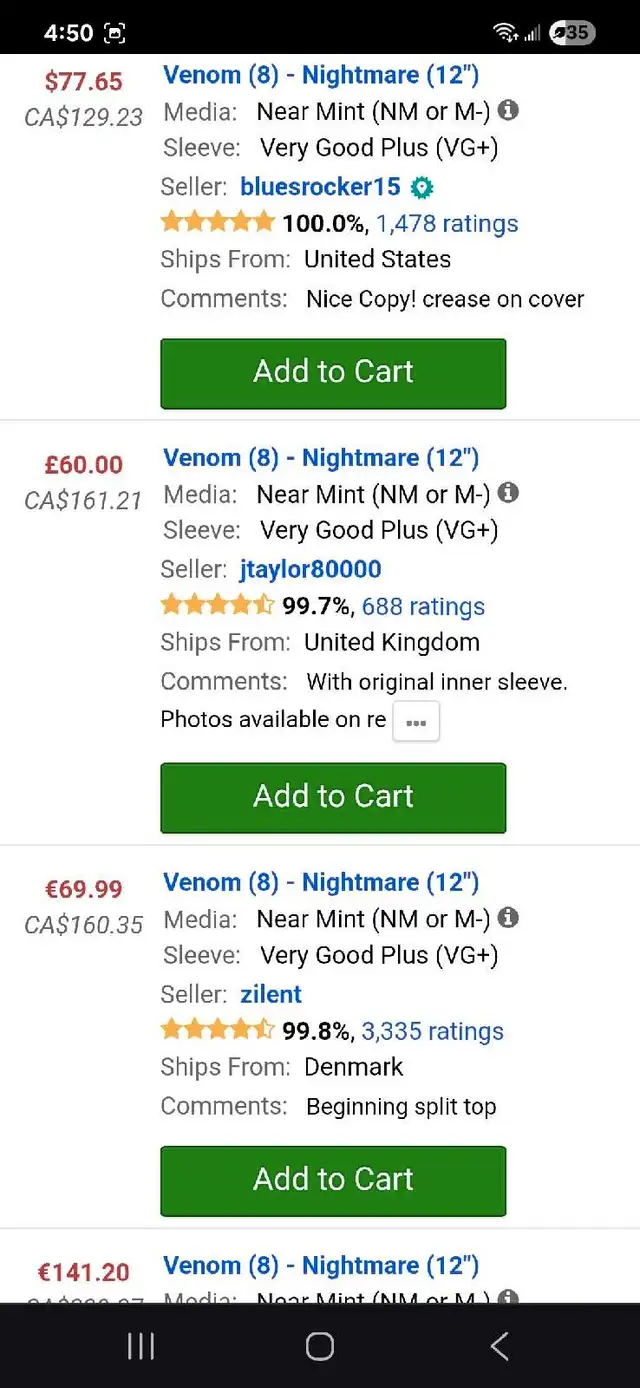This screenshot has width=640, height=1388.
Task: Tap the five-star rating of bluesrocker15
Action: point(217,222)
